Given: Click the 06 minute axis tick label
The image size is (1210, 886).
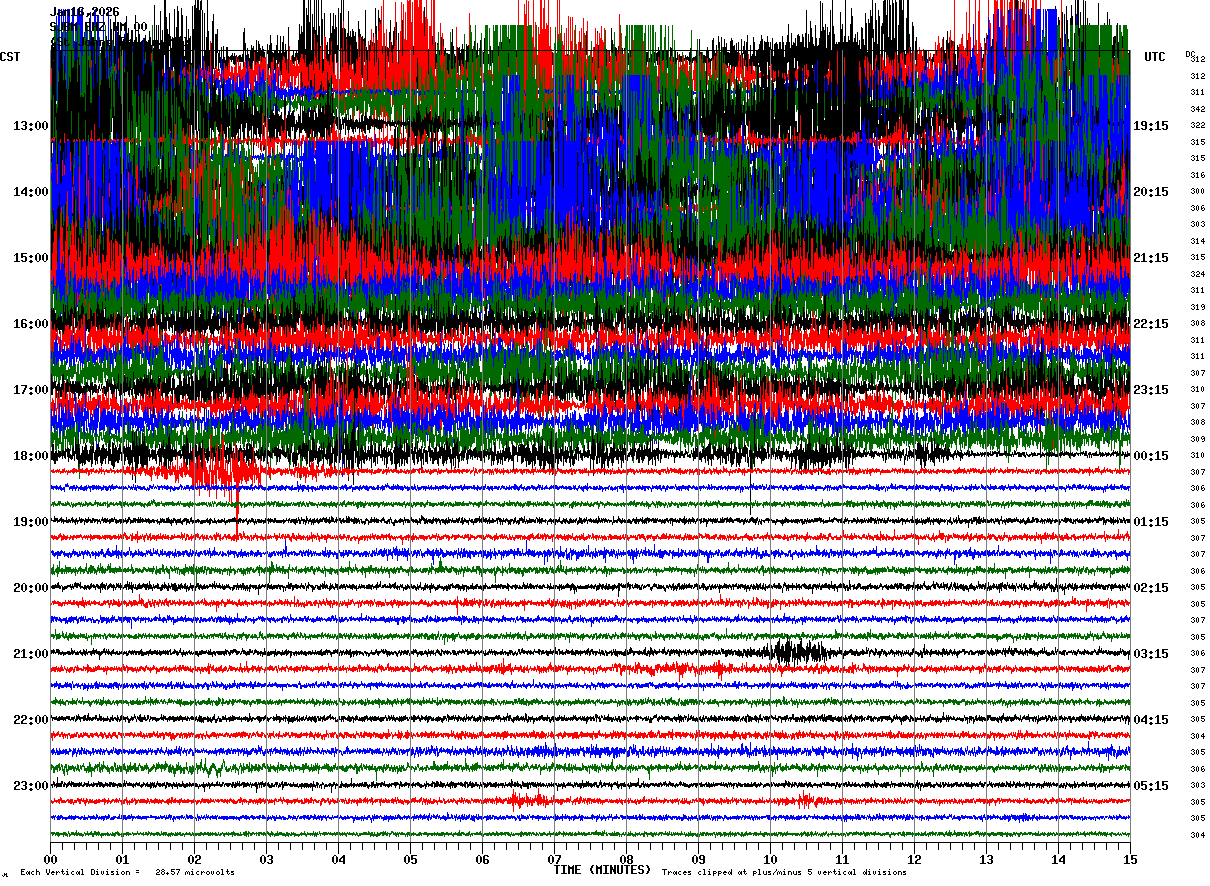Looking at the screenshot, I should pyautogui.click(x=482, y=859).
